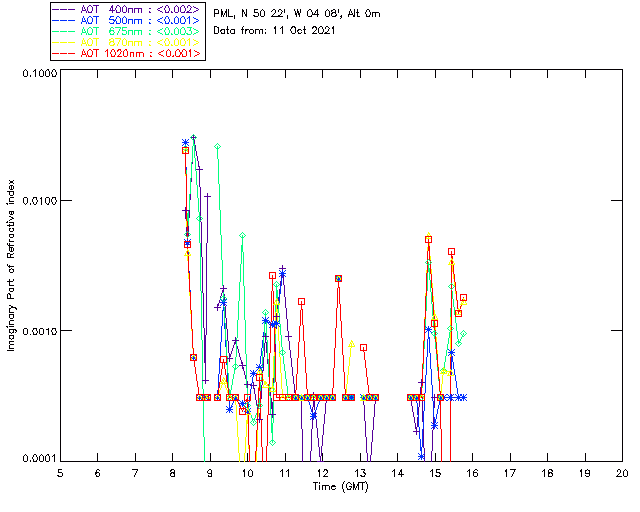
Task: Click the x-axis tick label 14
Action: (x=398, y=473)
